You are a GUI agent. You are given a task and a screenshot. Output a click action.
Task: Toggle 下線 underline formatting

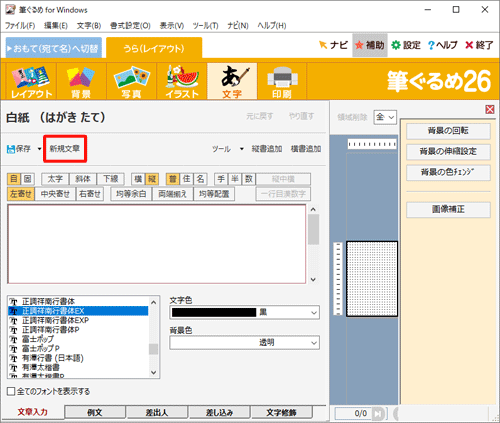pos(110,179)
